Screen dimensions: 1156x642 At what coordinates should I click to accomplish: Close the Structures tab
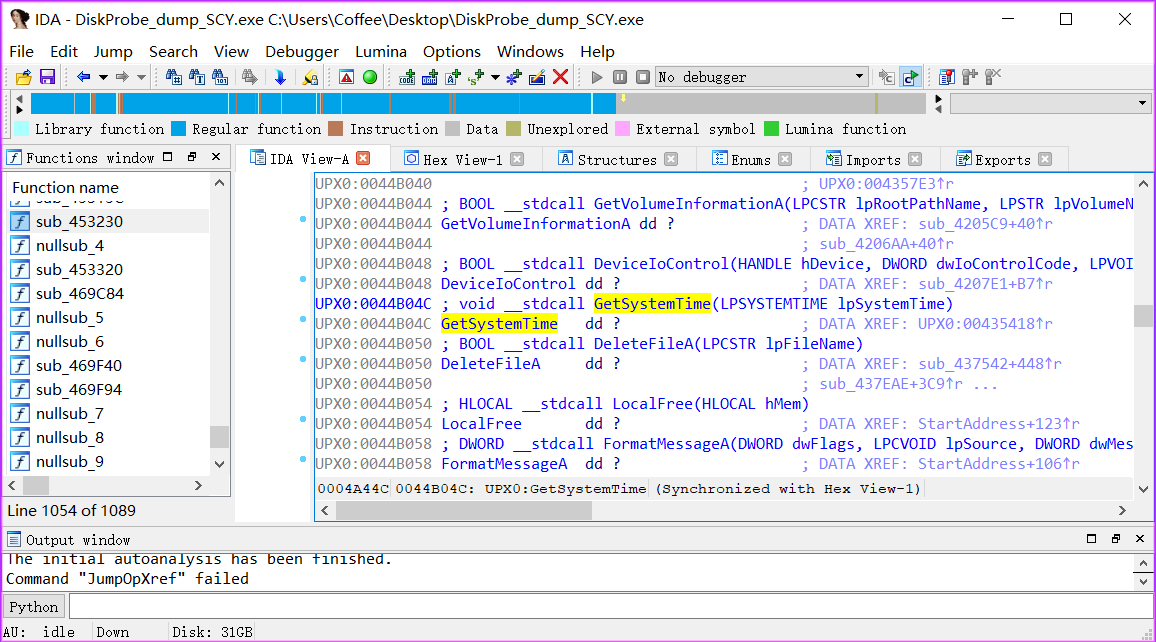671,159
